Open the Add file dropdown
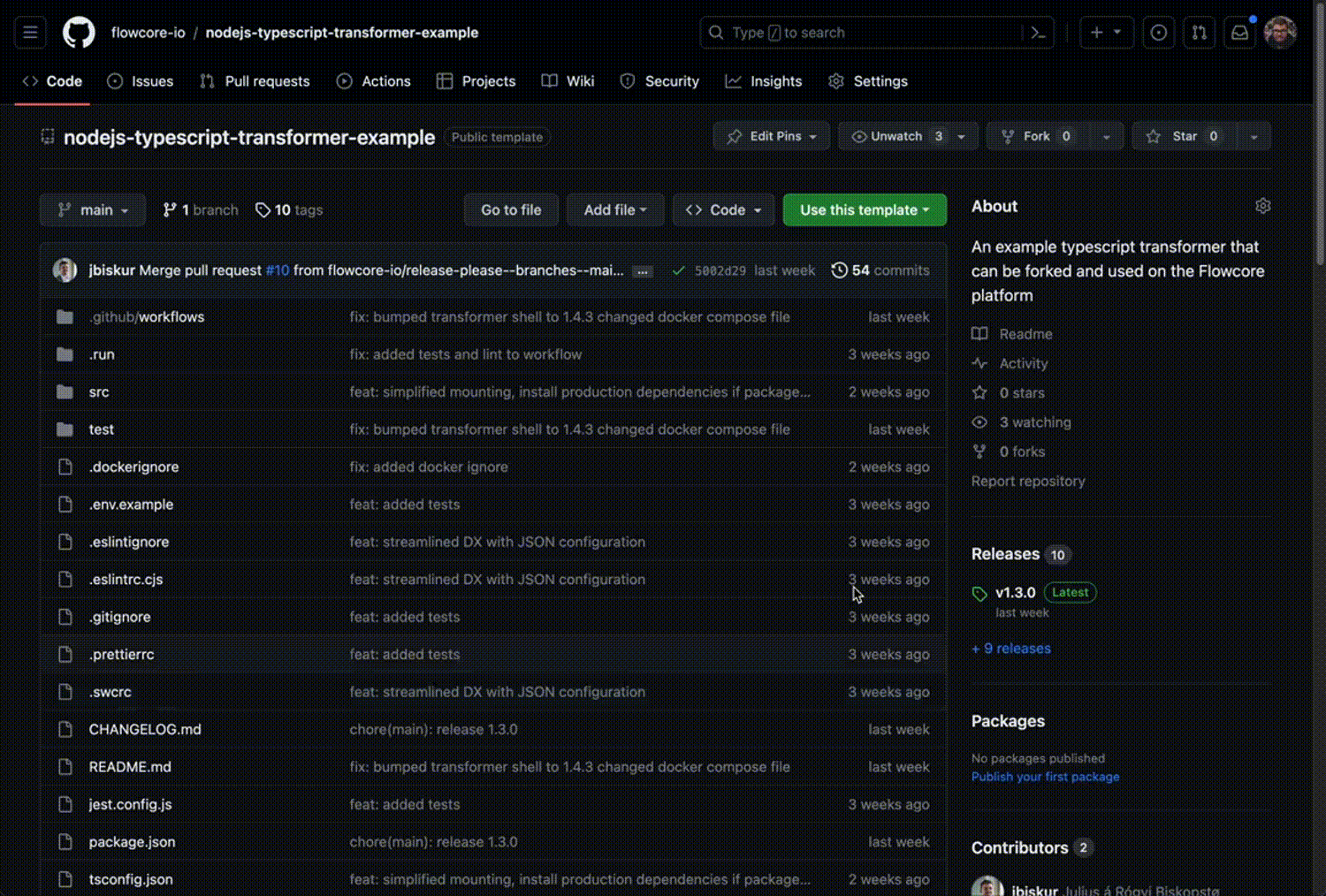Screen dimensions: 1326x896 [615, 210]
